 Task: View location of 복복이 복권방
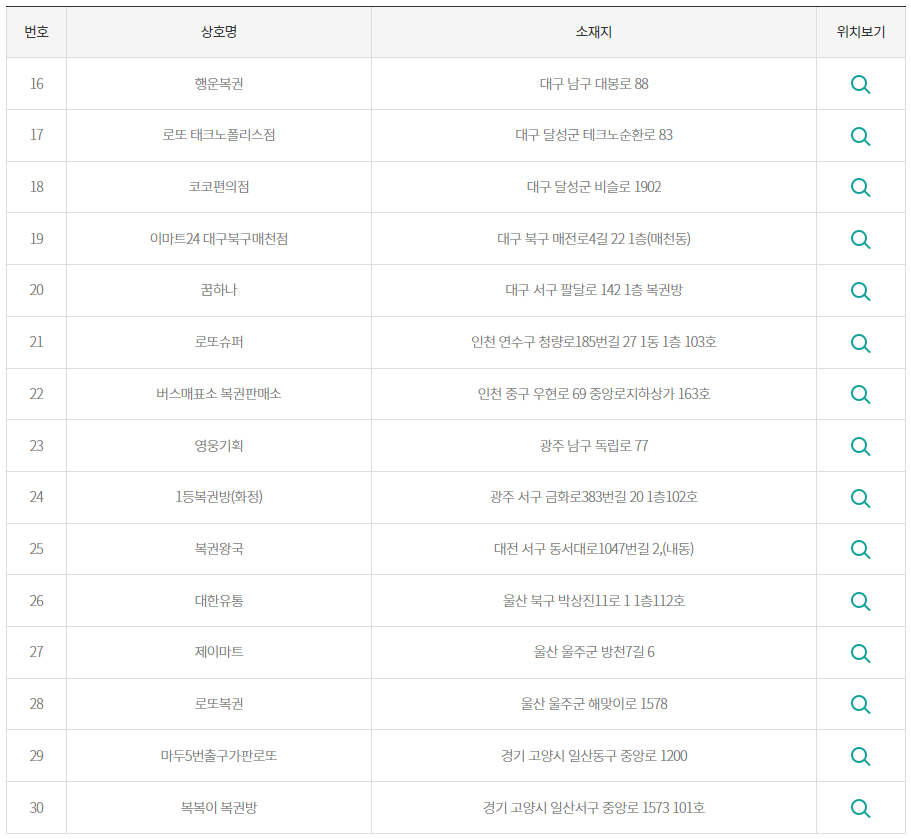[860, 808]
